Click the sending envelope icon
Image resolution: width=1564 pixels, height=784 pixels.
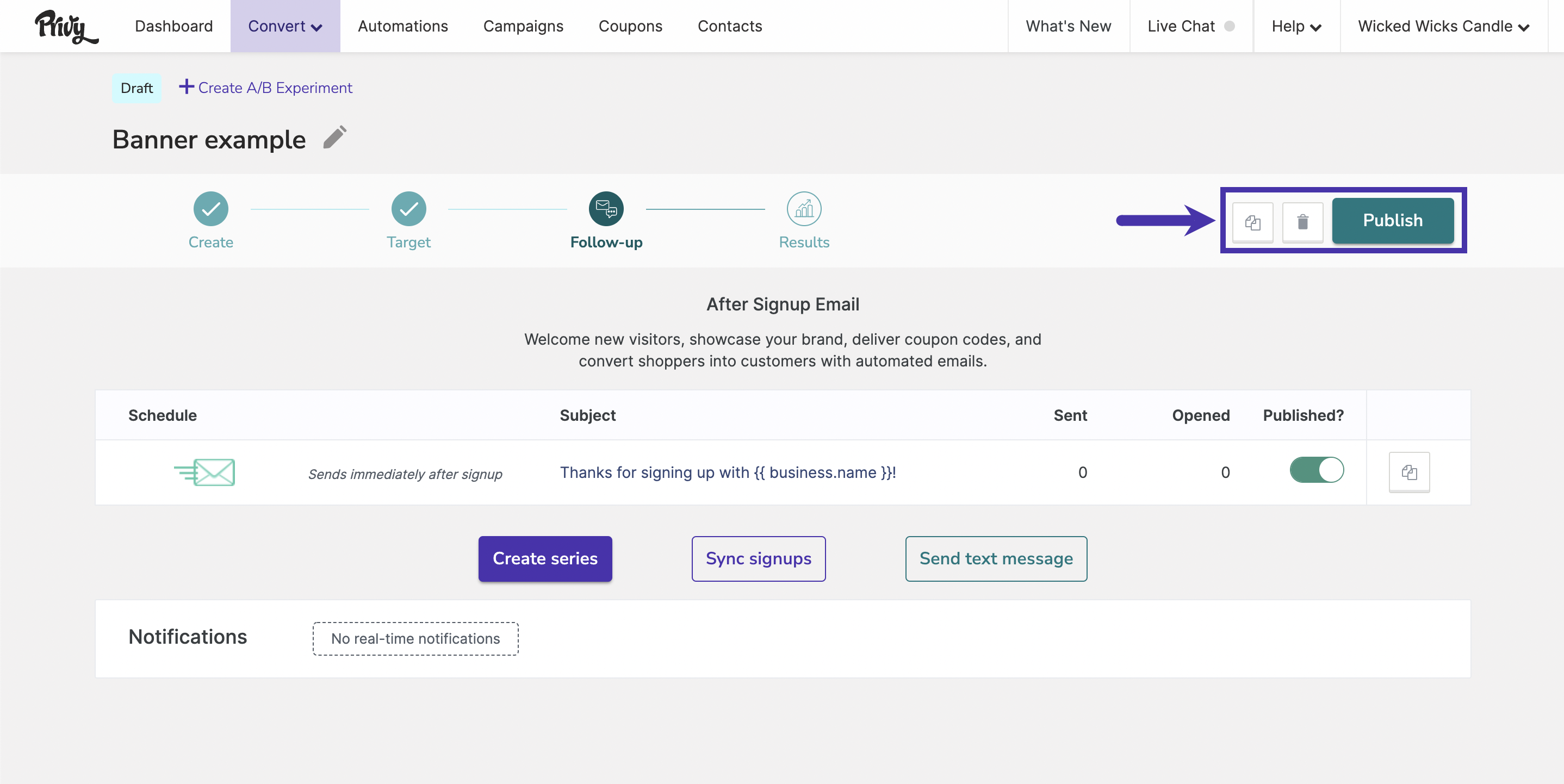click(x=204, y=472)
